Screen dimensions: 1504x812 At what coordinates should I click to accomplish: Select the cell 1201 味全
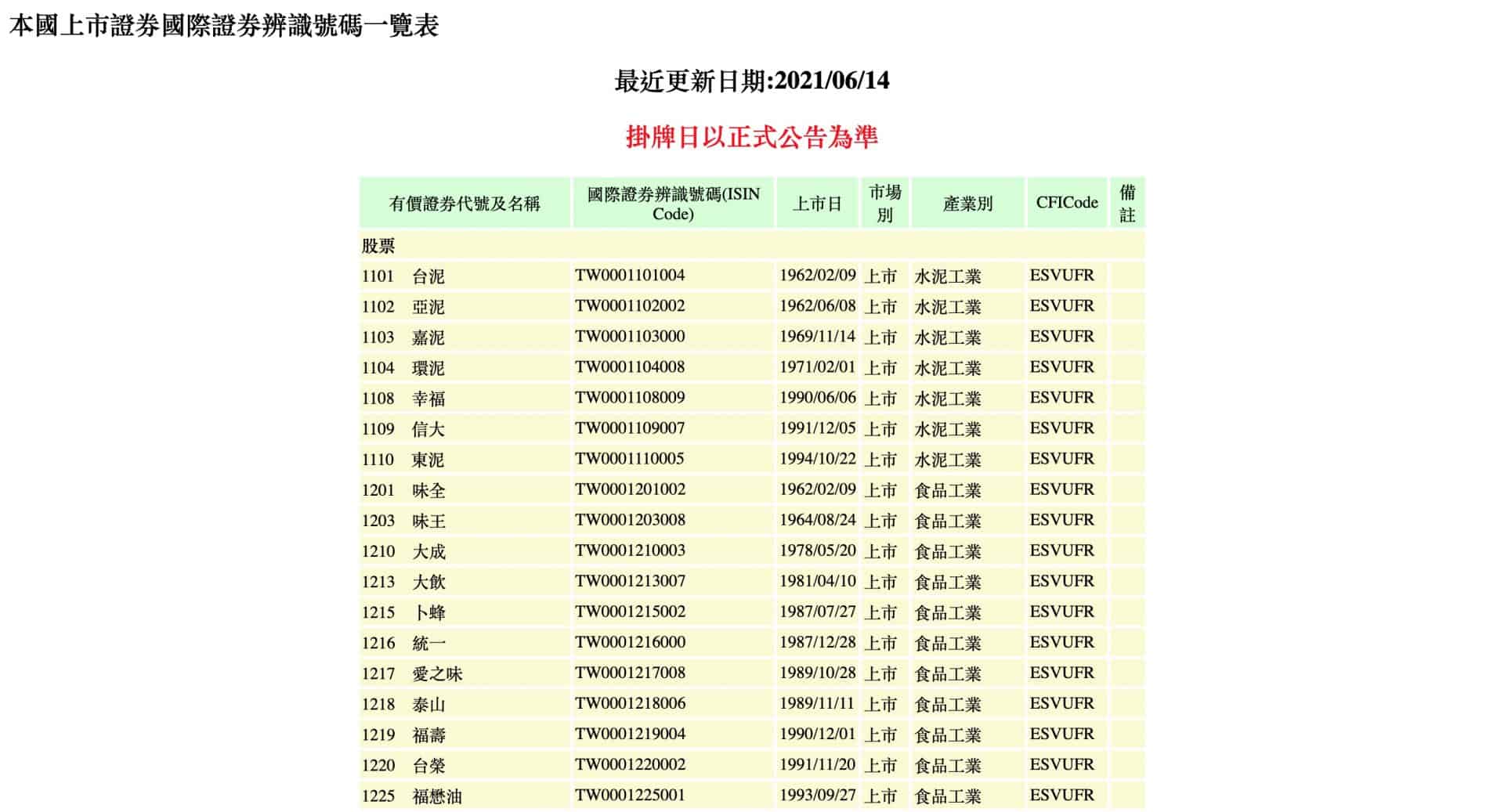[465, 490]
